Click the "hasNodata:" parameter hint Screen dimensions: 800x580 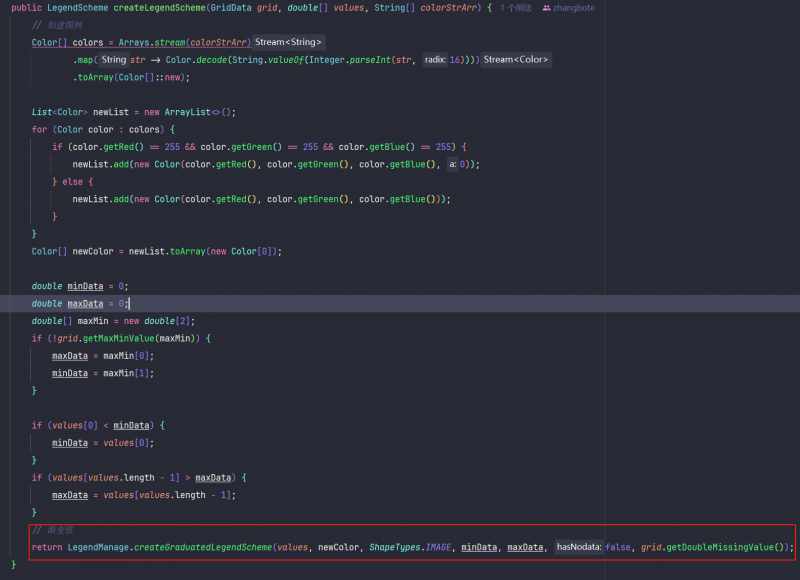coord(579,547)
